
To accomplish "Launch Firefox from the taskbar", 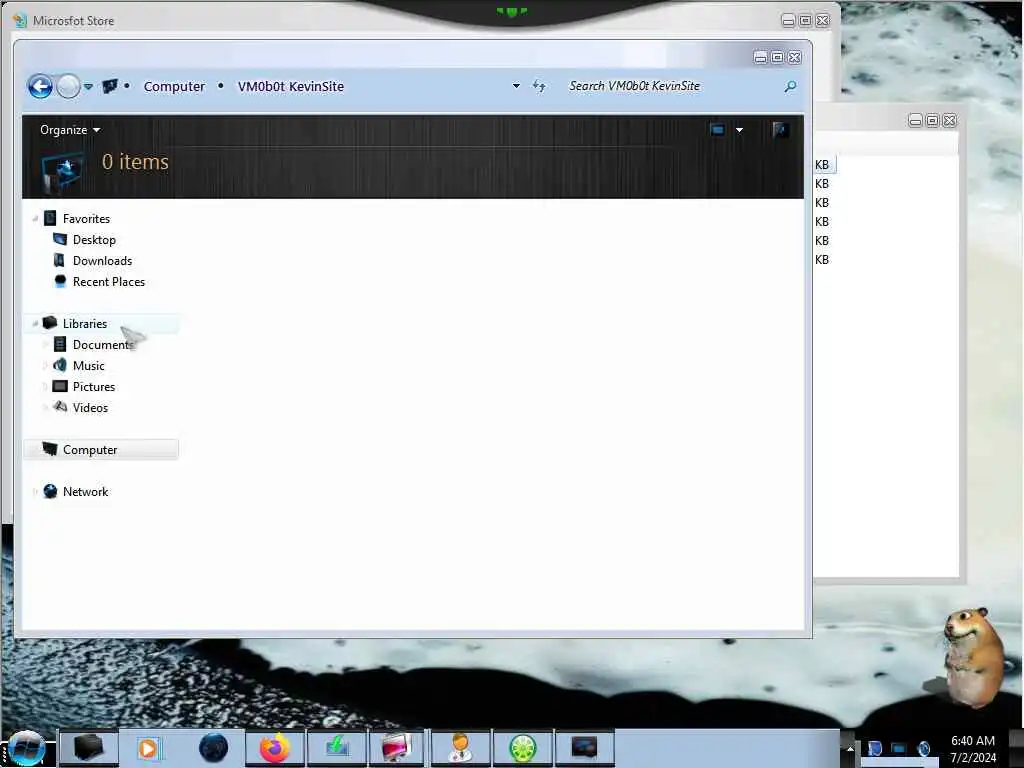I will (x=274, y=748).
